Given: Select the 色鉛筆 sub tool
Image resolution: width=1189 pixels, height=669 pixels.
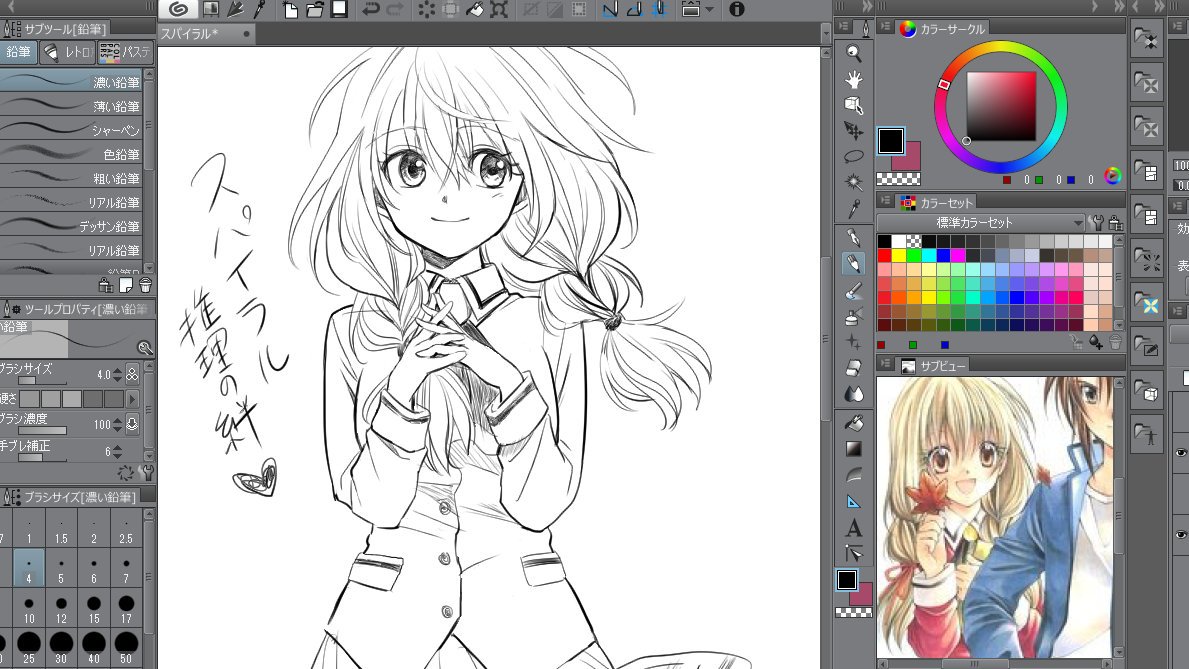Looking at the screenshot, I should (71, 154).
